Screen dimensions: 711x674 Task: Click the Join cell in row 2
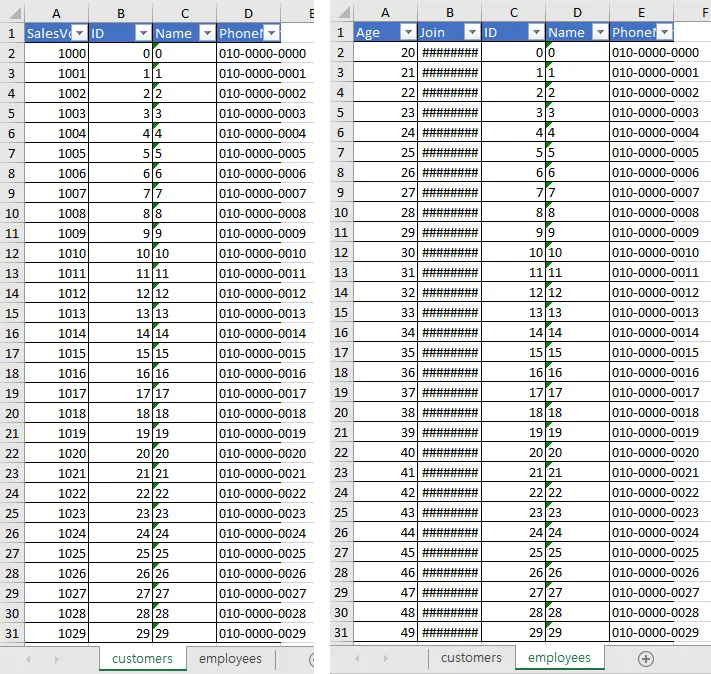click(449, 52)
